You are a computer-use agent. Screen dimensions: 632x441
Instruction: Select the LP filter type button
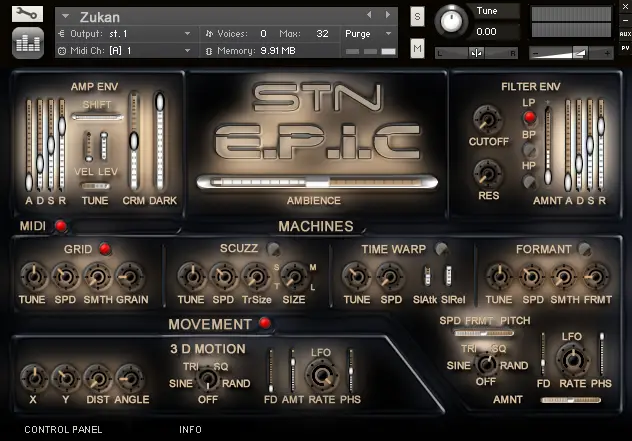click(529, 117)
